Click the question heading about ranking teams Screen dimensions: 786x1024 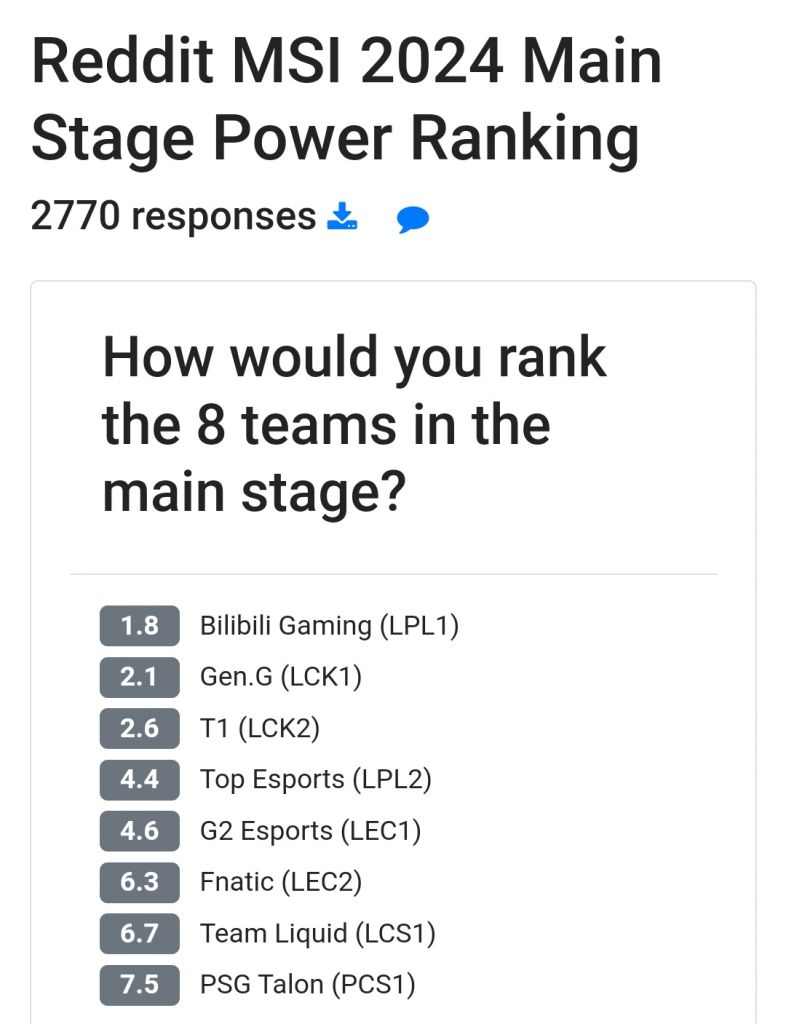coord(354,425)
